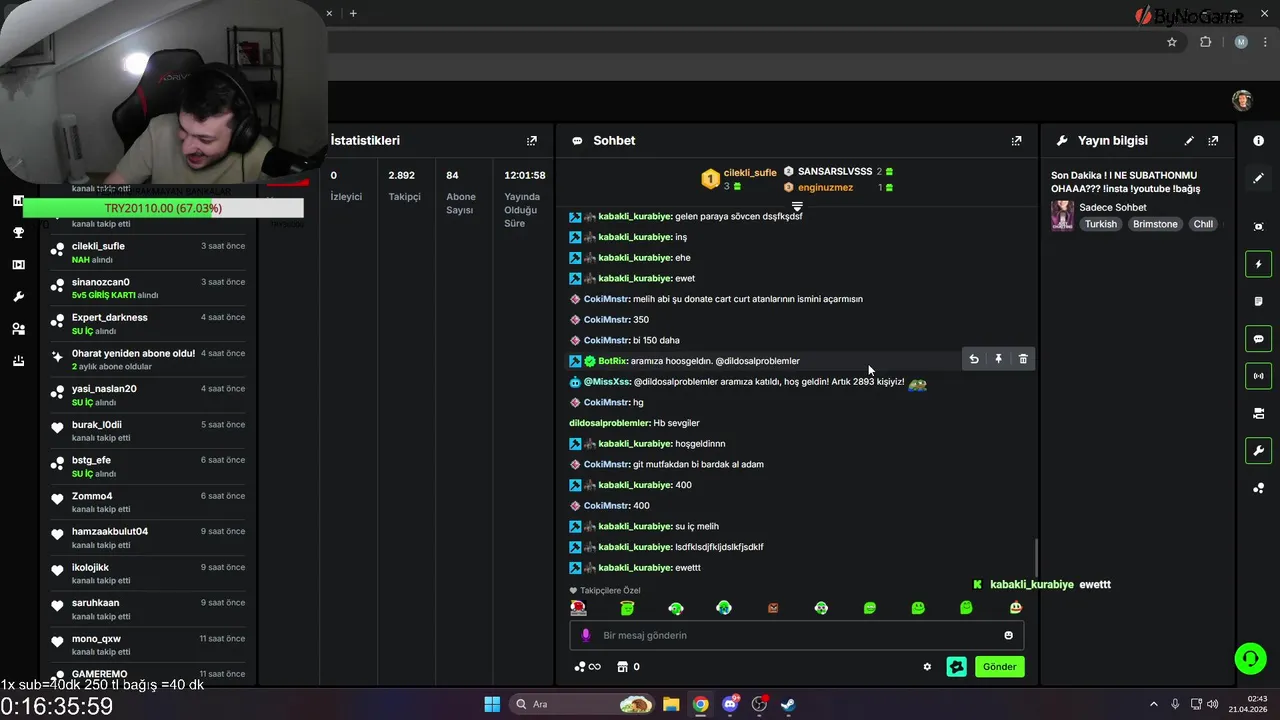This screenshot has width=1280, height=720.
Task: Open @MissXss username in chat
Action: point(607,382)
